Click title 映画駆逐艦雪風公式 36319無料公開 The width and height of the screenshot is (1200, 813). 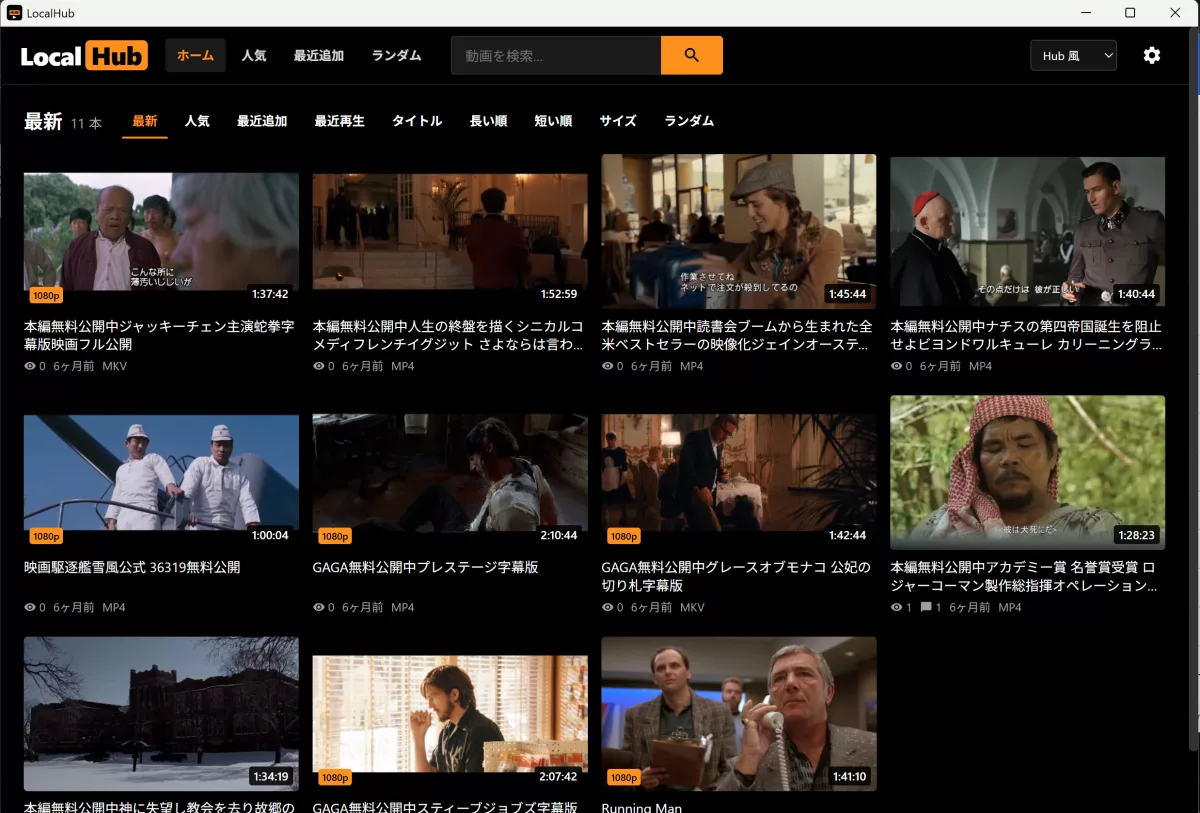tap(132, 567)
